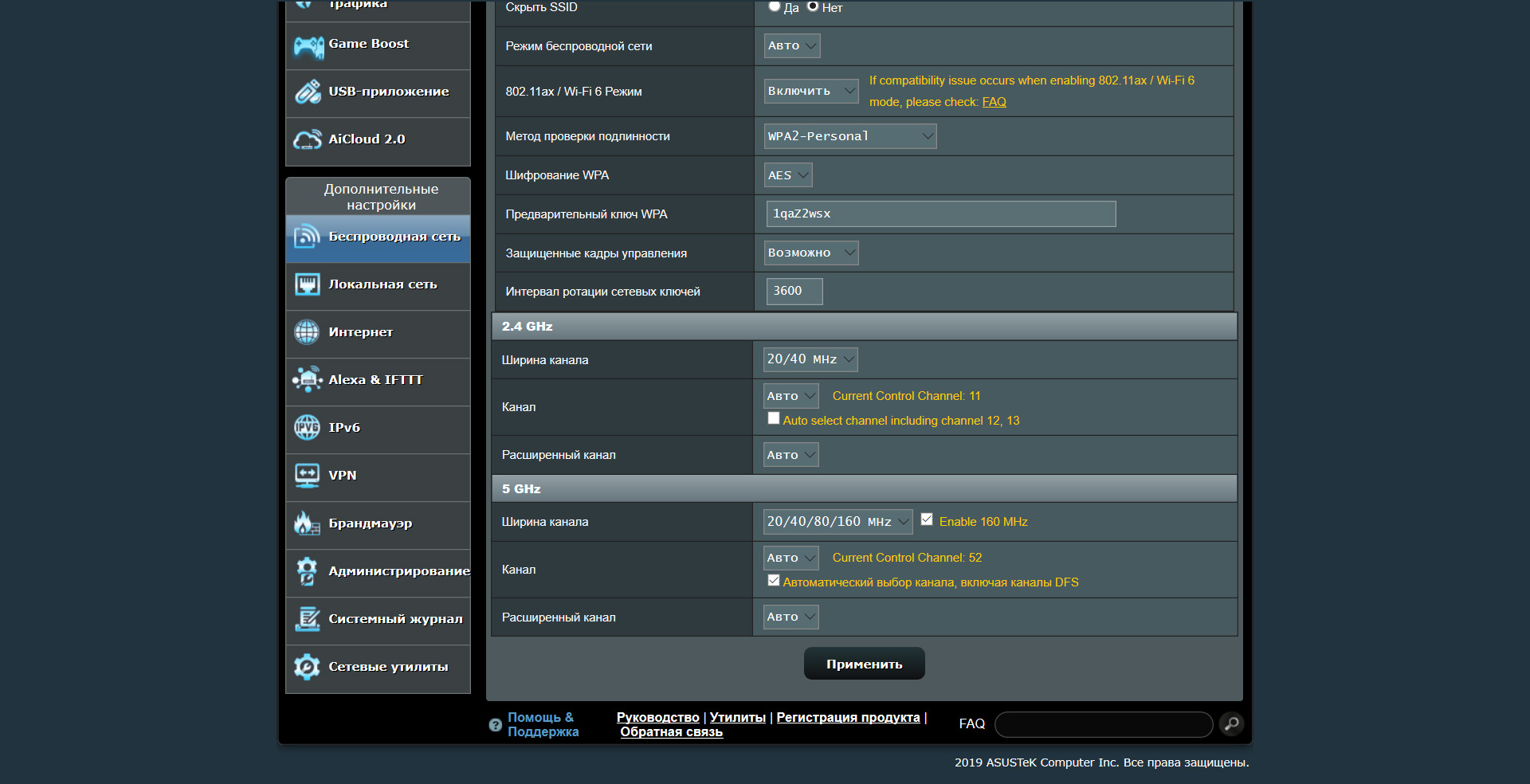Click the Интернет globe icon
This screenshot has height=784, width=1530.
click(307, 332)
